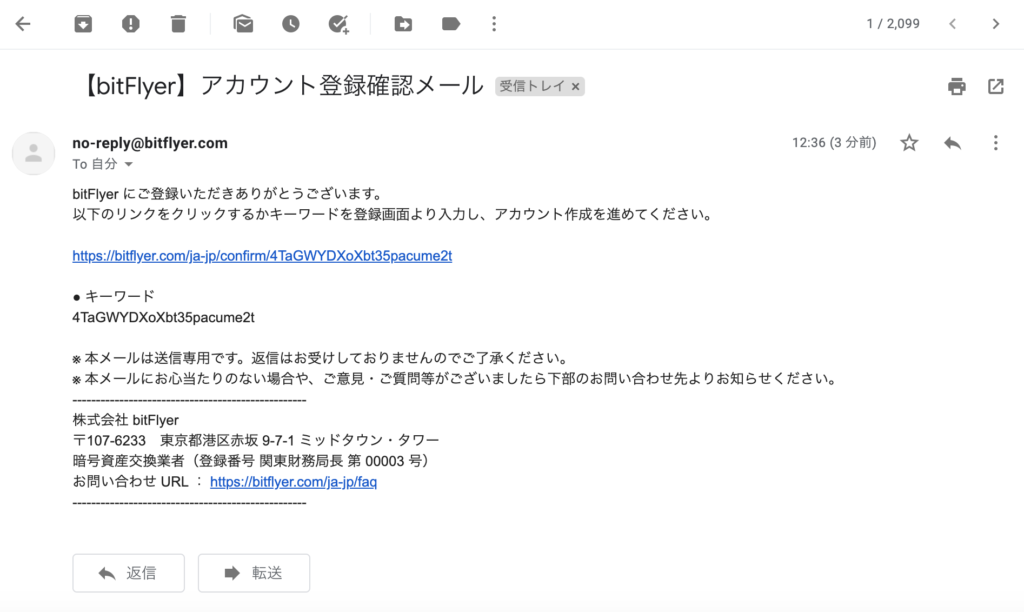Delete the email with trash icon
Viewport: 1024px width, 612px height.
[178, 24]
